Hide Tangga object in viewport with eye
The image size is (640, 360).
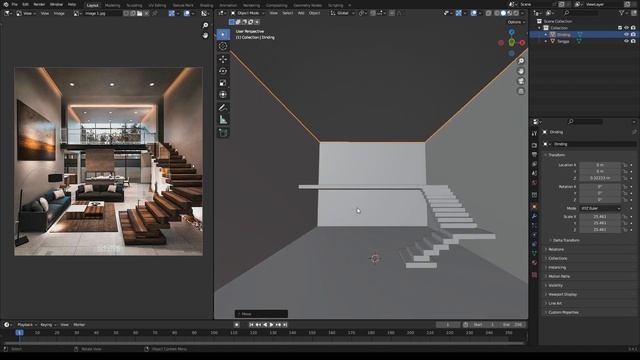click(x=626, y=41)
